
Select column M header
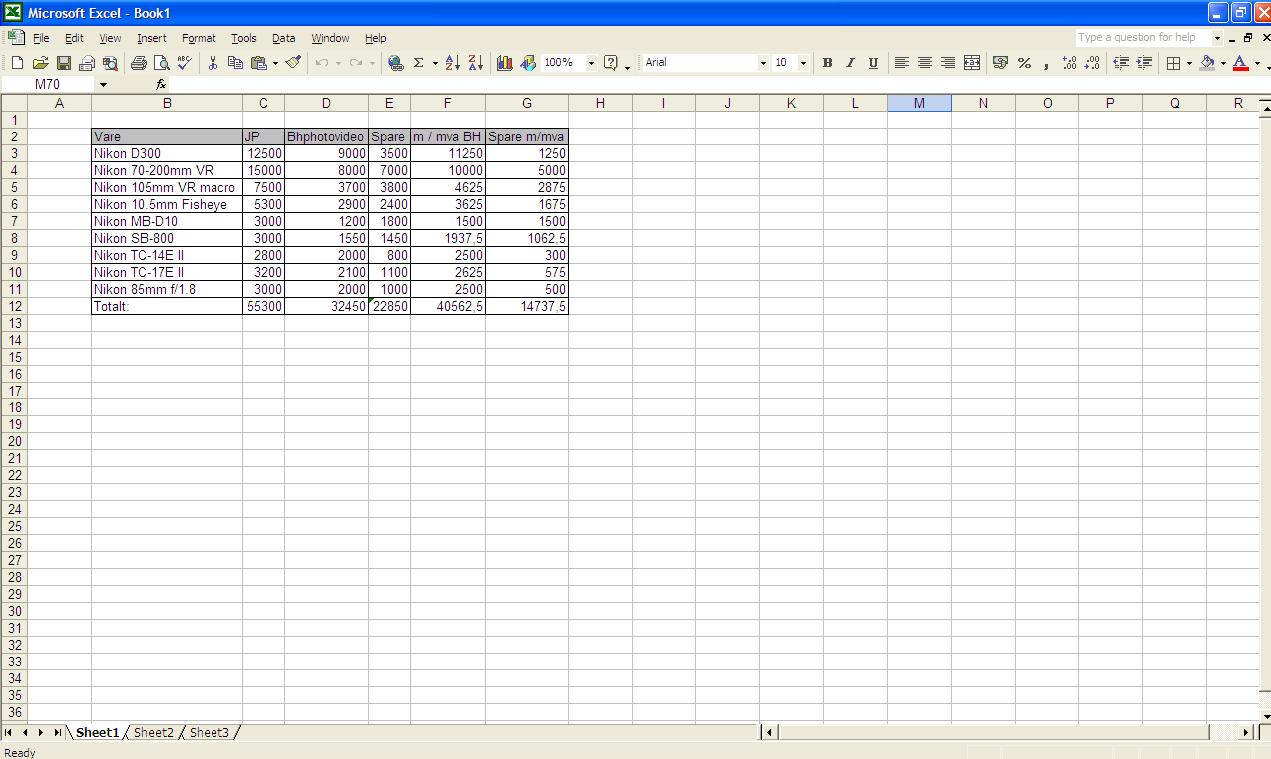pos(919,103)
